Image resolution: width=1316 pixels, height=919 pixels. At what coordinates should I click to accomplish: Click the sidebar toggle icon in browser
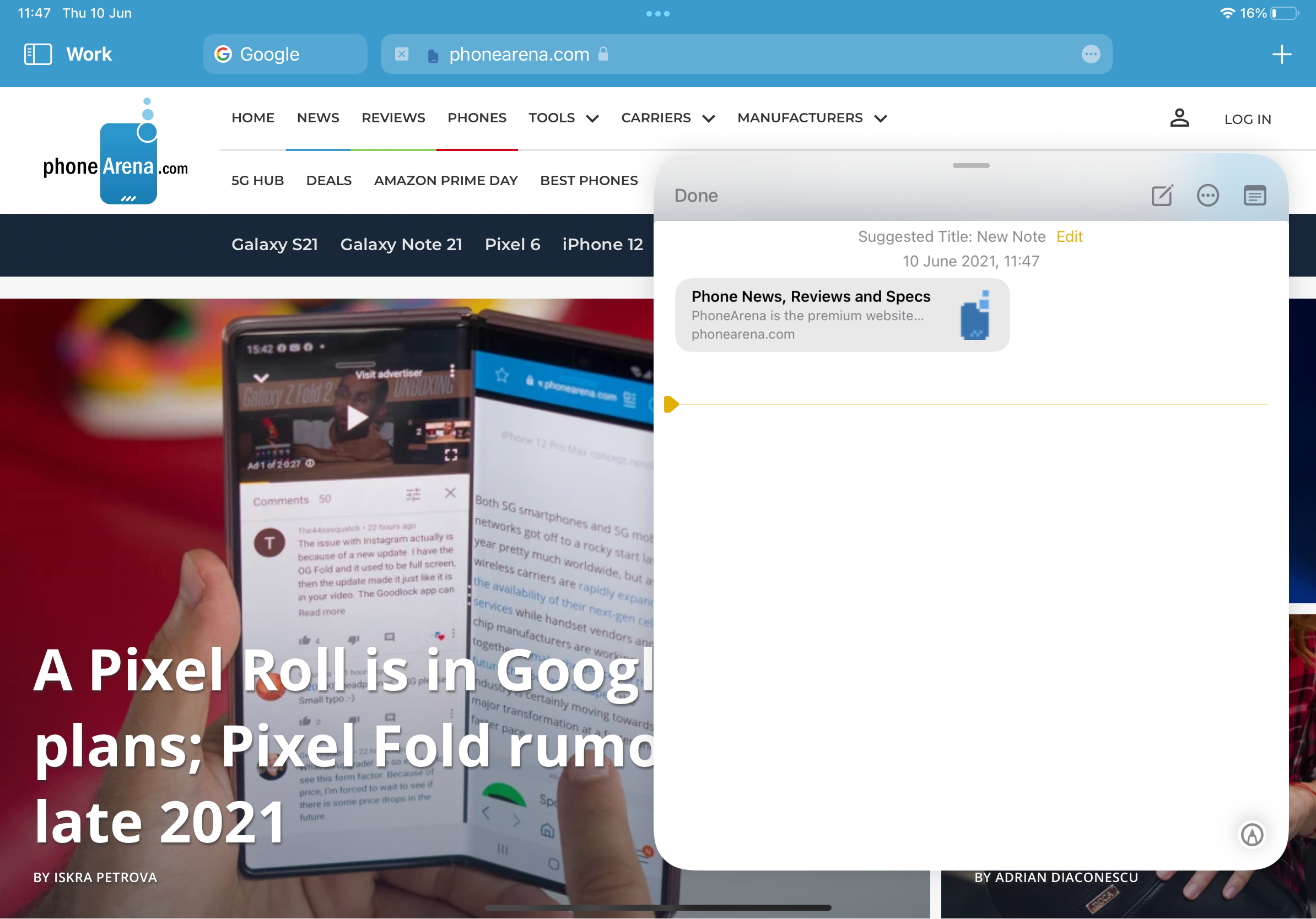[x=36, y=54]
